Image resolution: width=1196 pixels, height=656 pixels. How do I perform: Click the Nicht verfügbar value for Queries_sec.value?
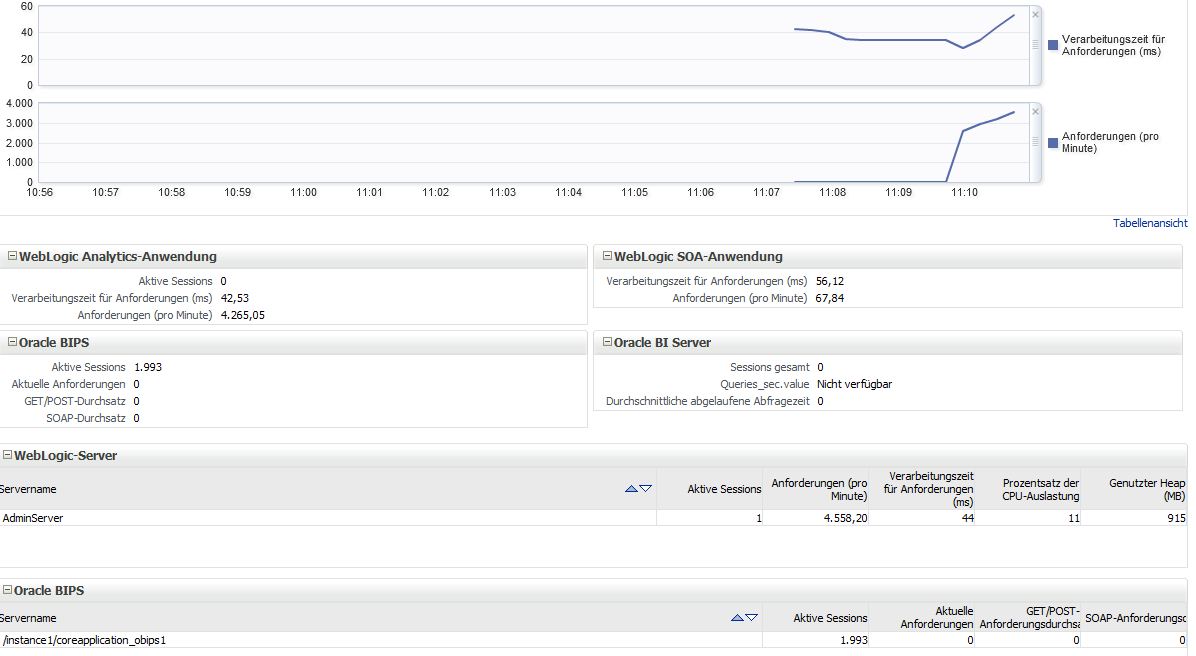click(854, 384)
